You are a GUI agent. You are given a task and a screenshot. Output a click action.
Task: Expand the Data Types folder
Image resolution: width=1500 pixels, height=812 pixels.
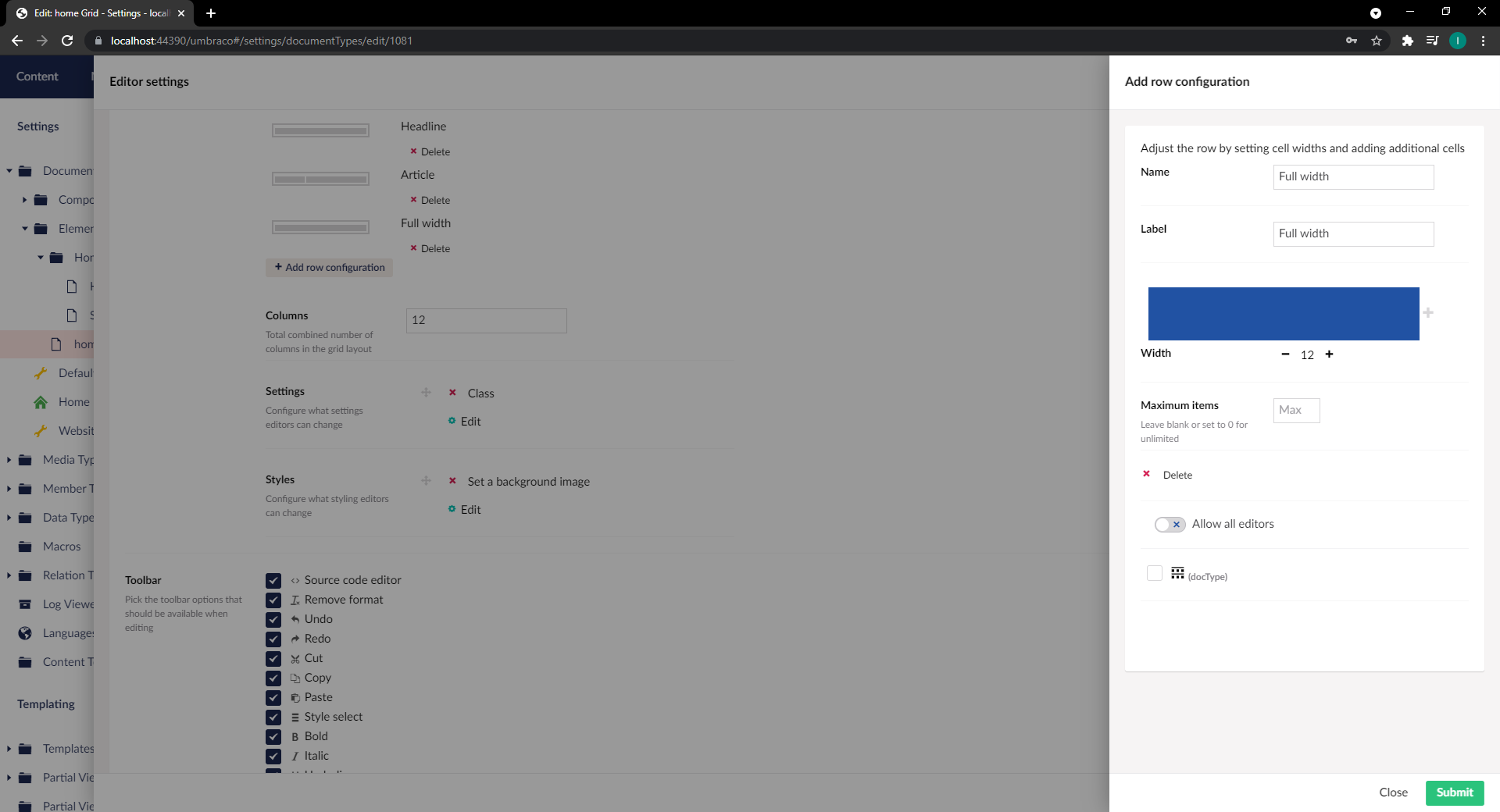tap(9, 518)
